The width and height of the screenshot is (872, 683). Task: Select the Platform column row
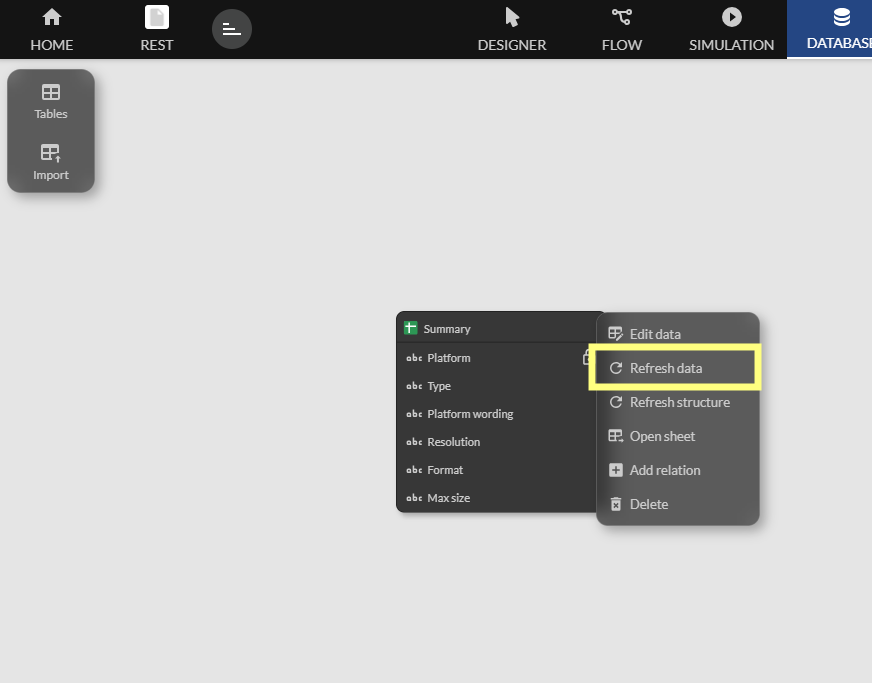coord(497,358)
